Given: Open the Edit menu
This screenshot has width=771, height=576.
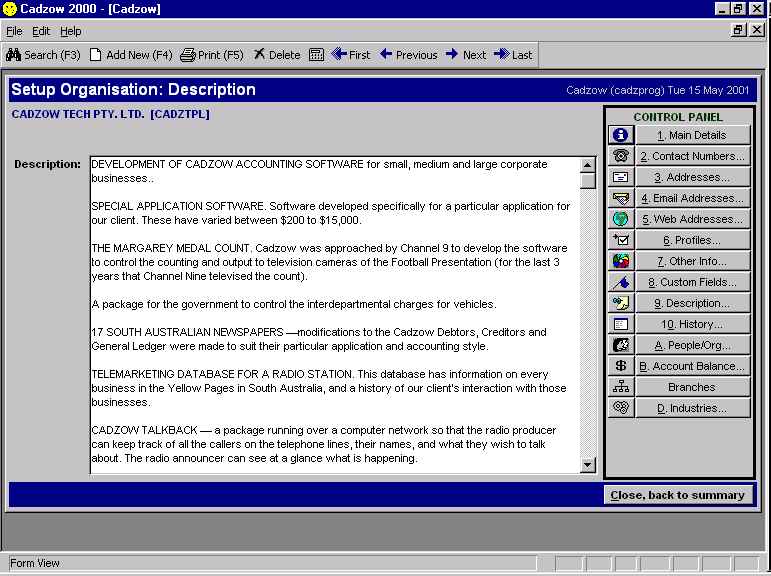Looking at the screenshot, I should [41, 31].
